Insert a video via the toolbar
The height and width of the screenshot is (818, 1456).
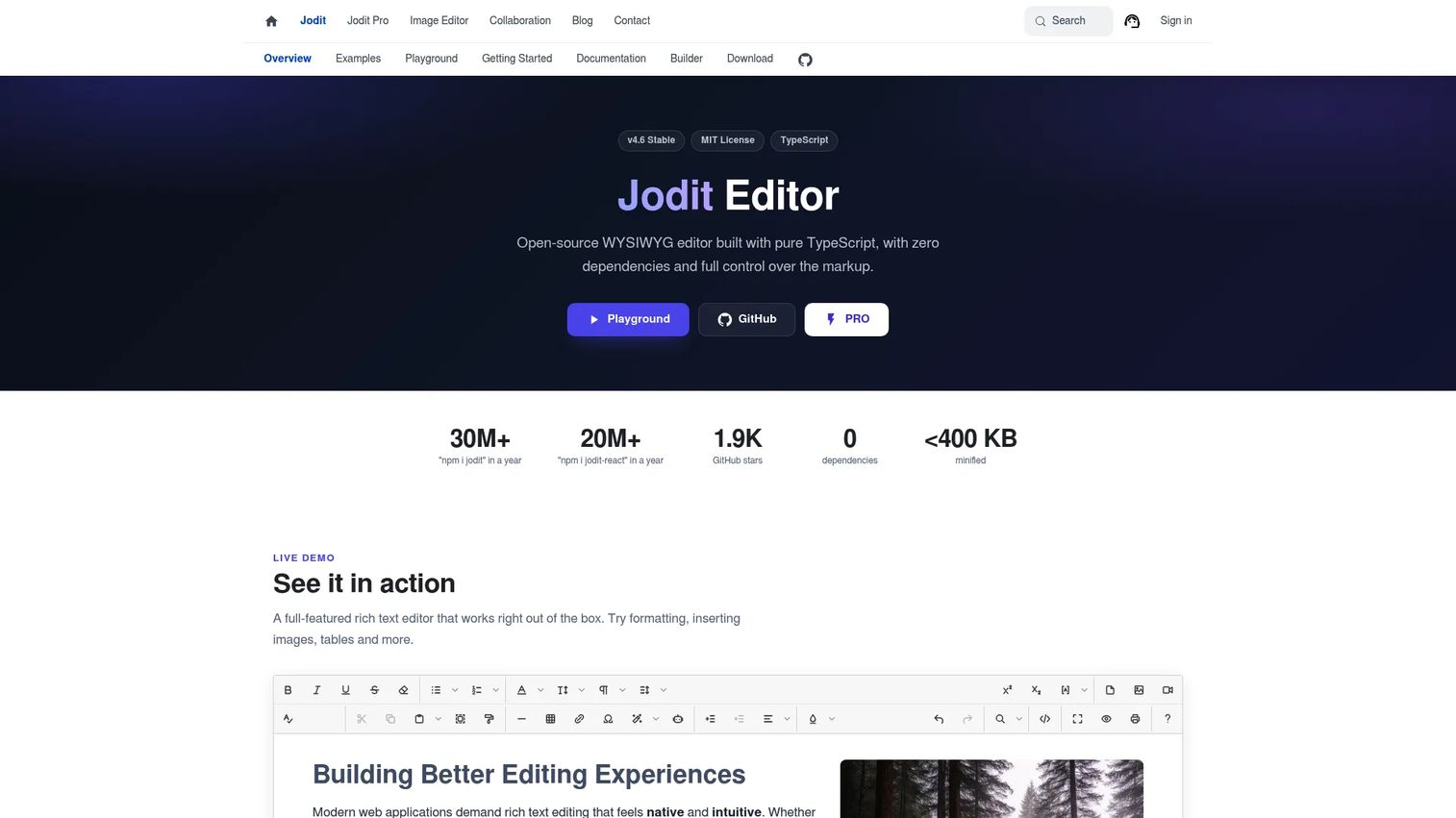pyautogui.click(x=1167, y=690)
